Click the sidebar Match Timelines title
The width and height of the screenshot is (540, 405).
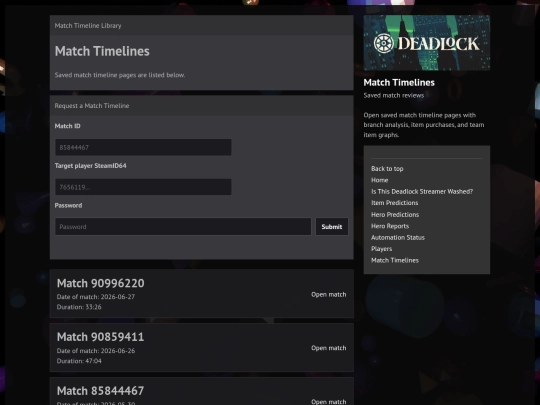pyautogui.click(x=399, y=83)
